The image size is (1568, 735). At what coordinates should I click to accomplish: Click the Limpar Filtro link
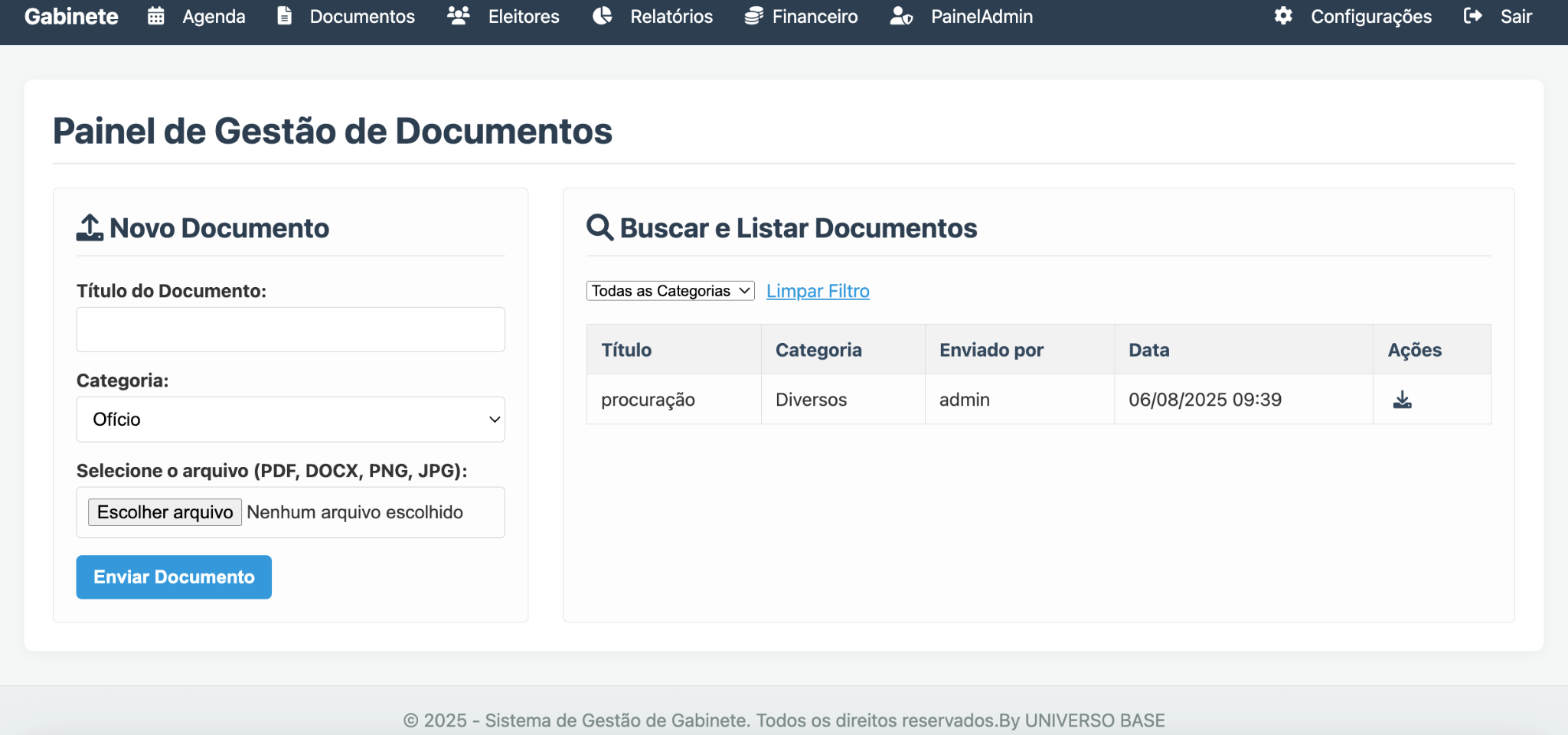818,291
